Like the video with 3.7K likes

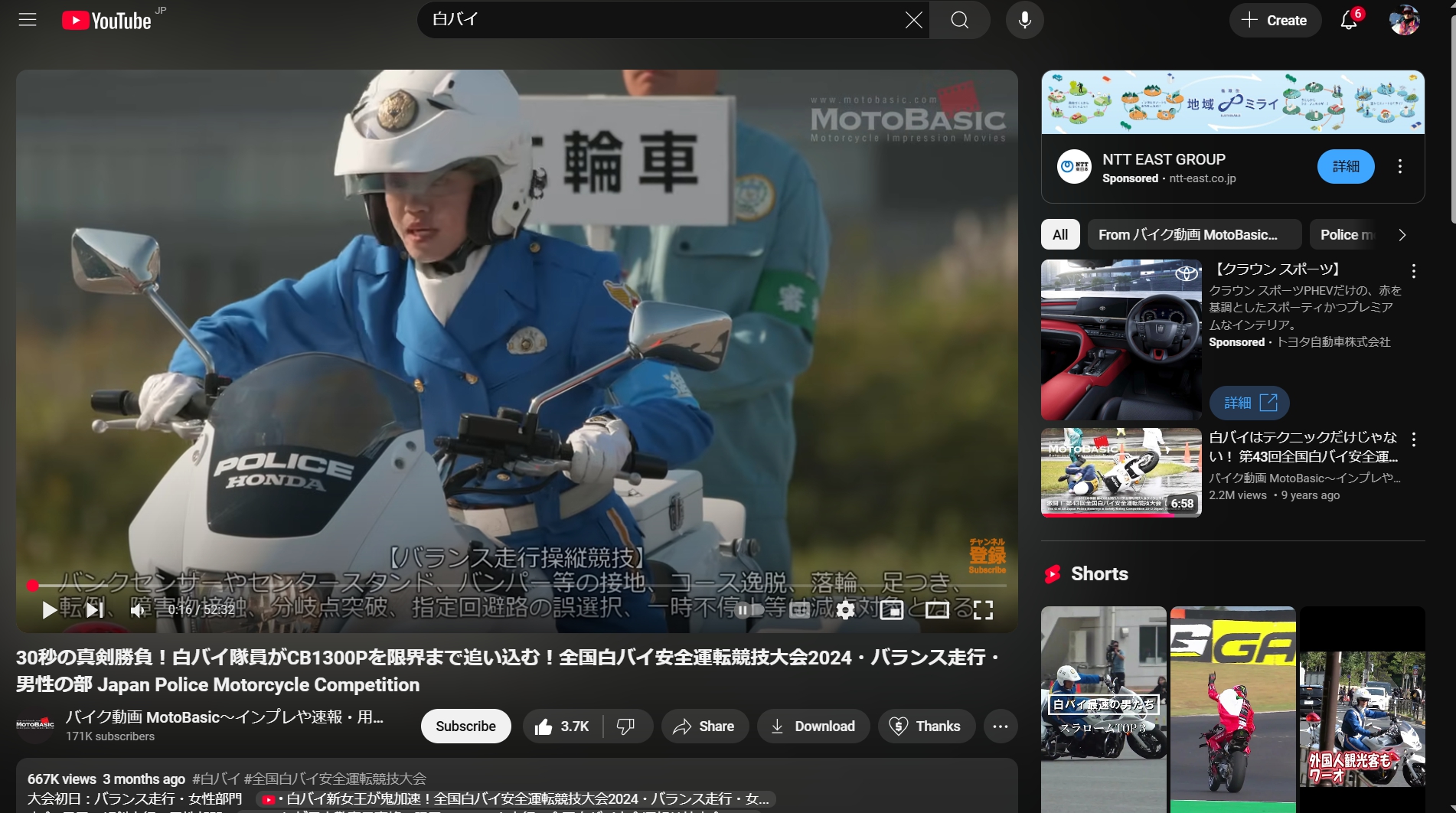pos(563,726)
